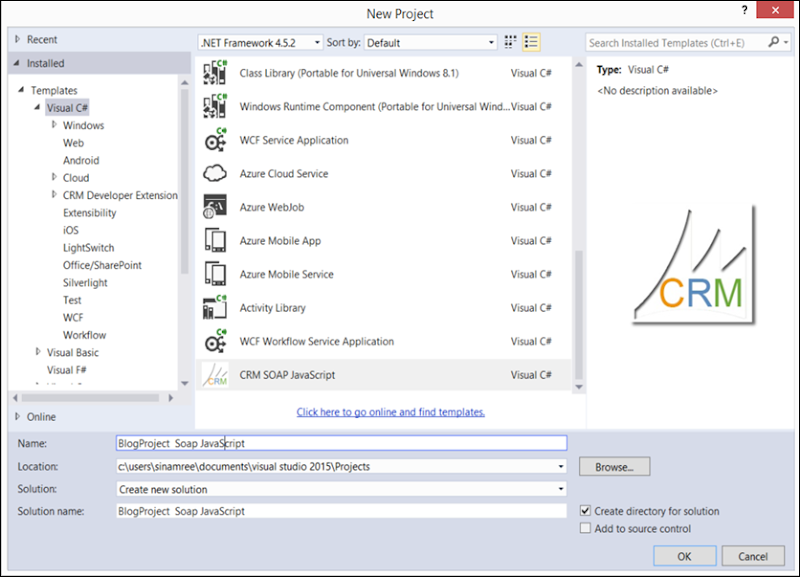Expand the Recent section
This screenshot has width=800, height=577.
[17, 39]
